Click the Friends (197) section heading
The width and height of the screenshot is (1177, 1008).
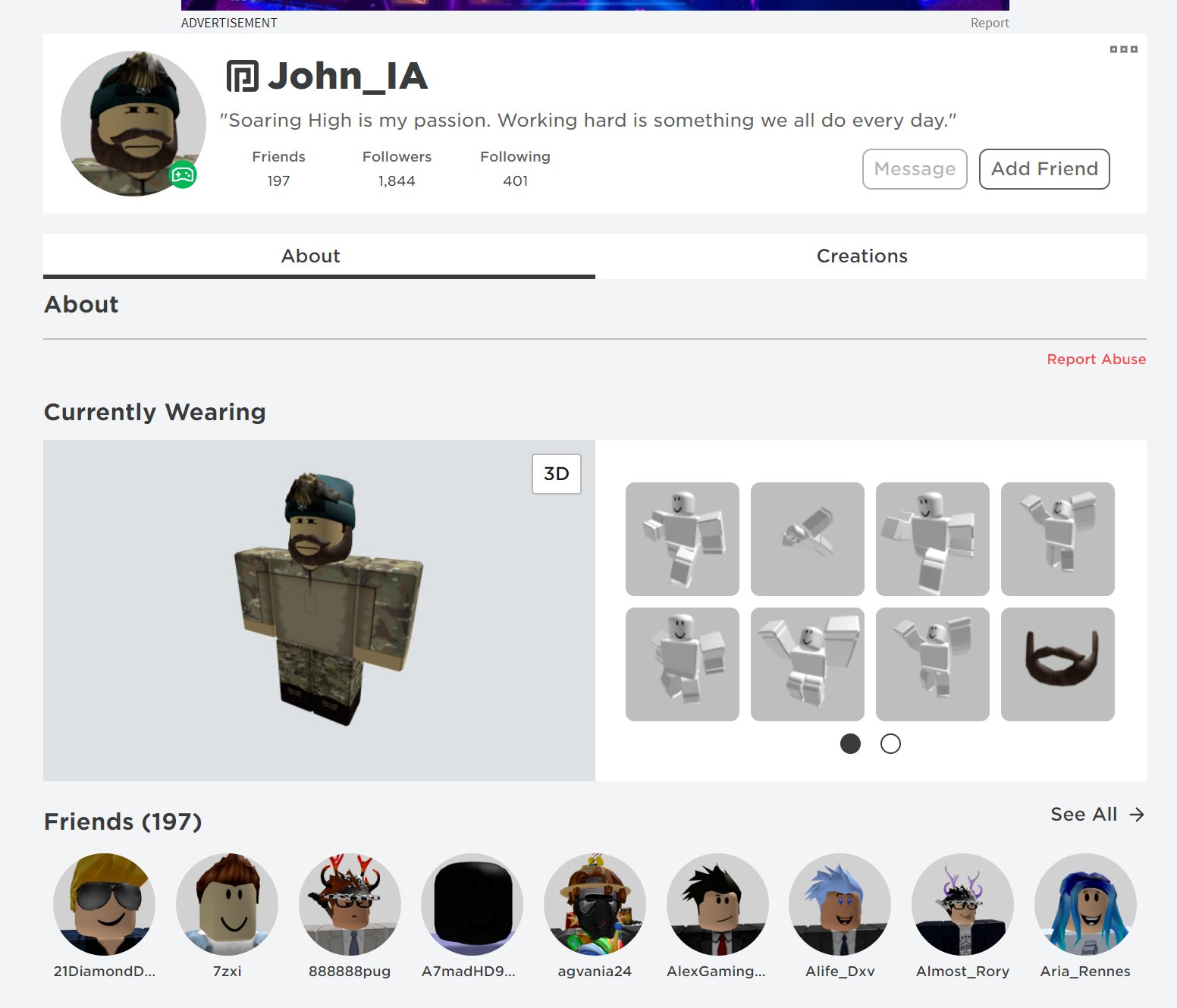tap(123, 822)
